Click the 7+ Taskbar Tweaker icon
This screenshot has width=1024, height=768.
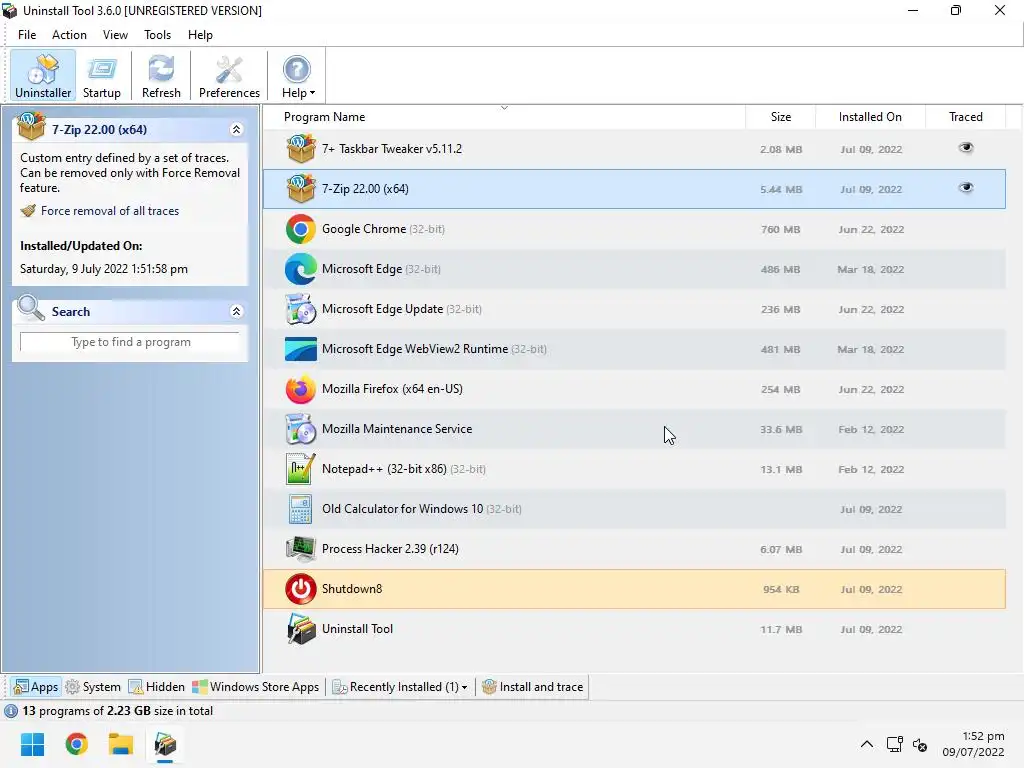[x=300, y=149]
